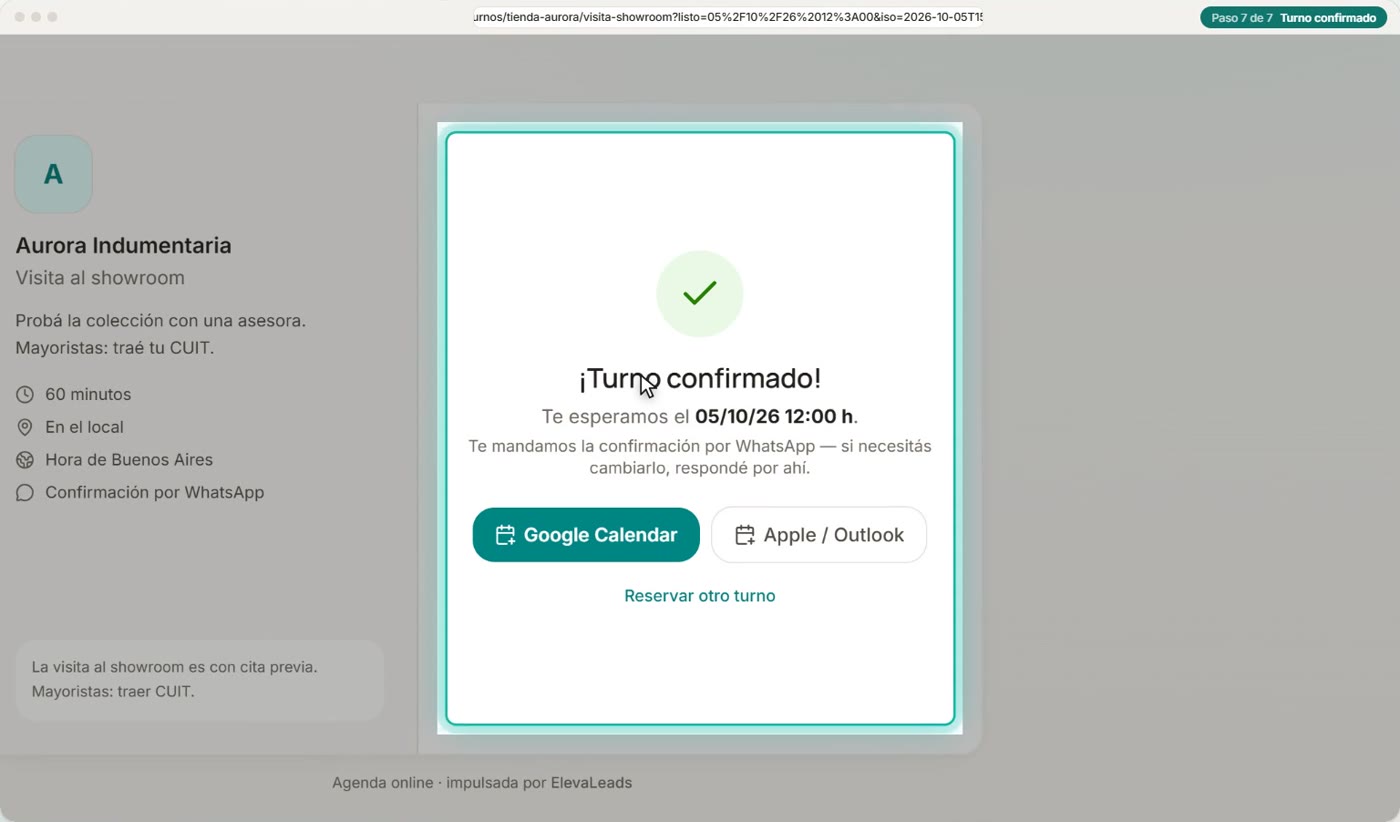Click the green checkmark confirmation icon
This screenshot has height=822, width=1400.
click(x=700, y=294)
